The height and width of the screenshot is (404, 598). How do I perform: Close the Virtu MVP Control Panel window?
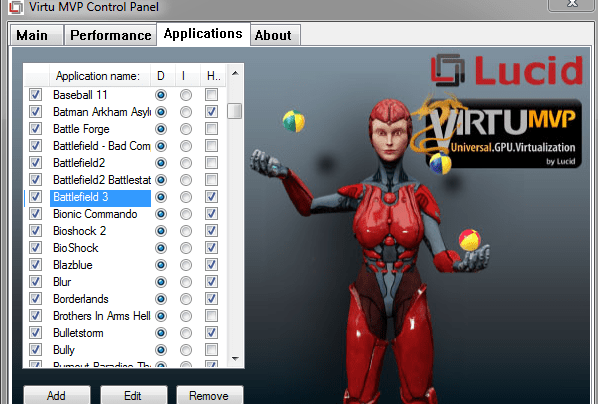[x=572, y=5]
